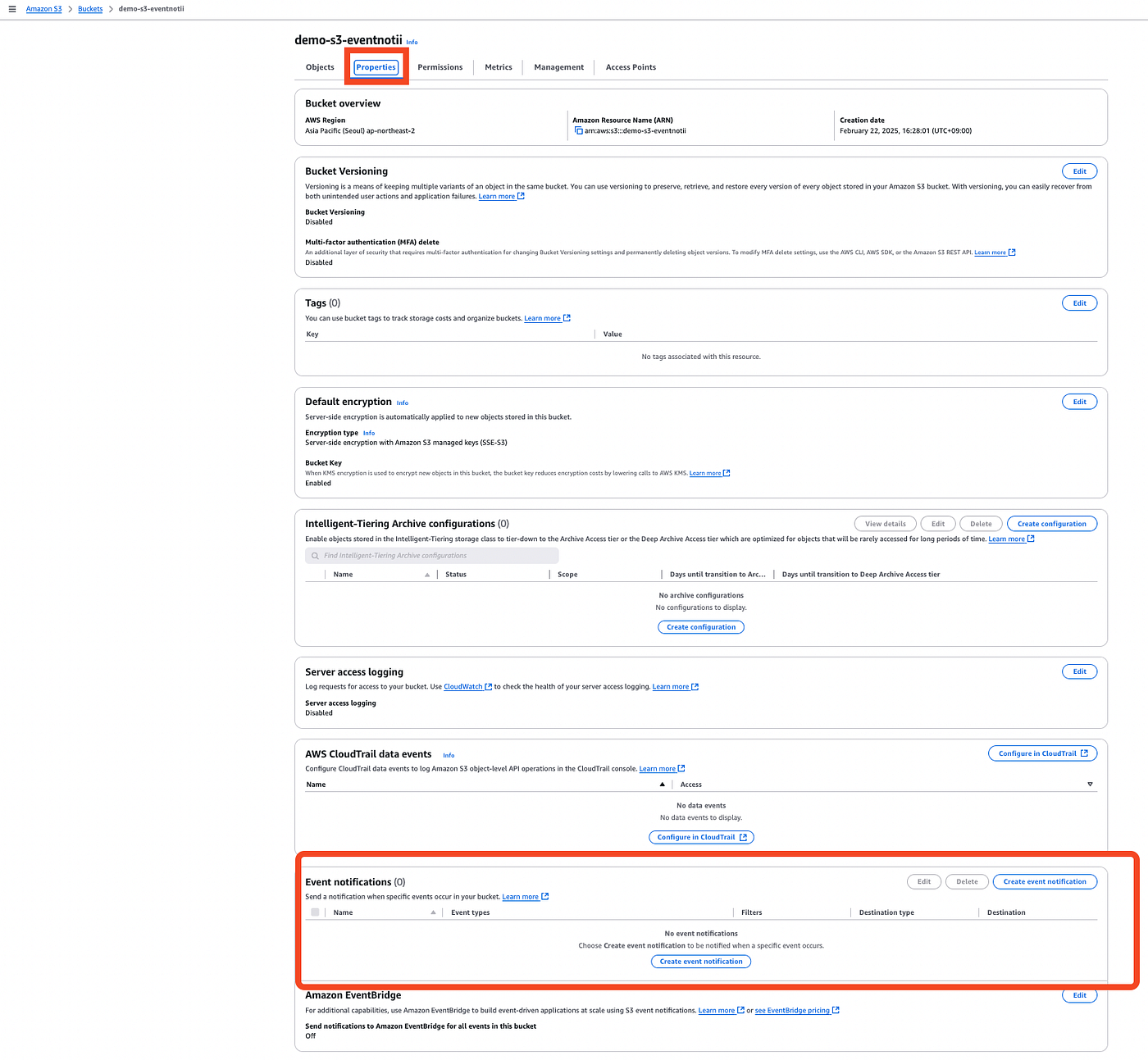Click external link icon after Server access logging Learn more

point(695,687)
